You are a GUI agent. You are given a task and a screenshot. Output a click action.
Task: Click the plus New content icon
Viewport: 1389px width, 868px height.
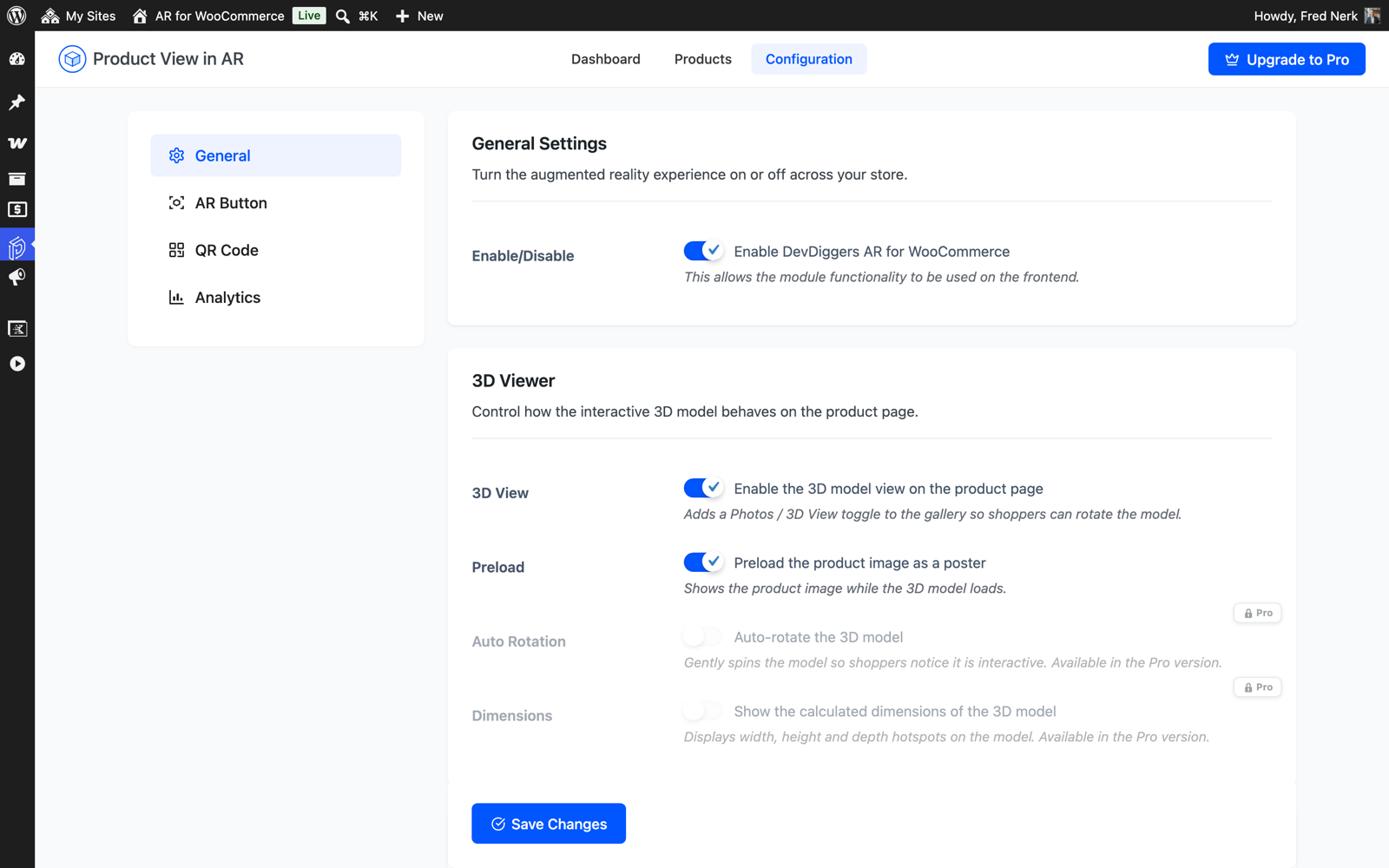[x=402, y=16]
